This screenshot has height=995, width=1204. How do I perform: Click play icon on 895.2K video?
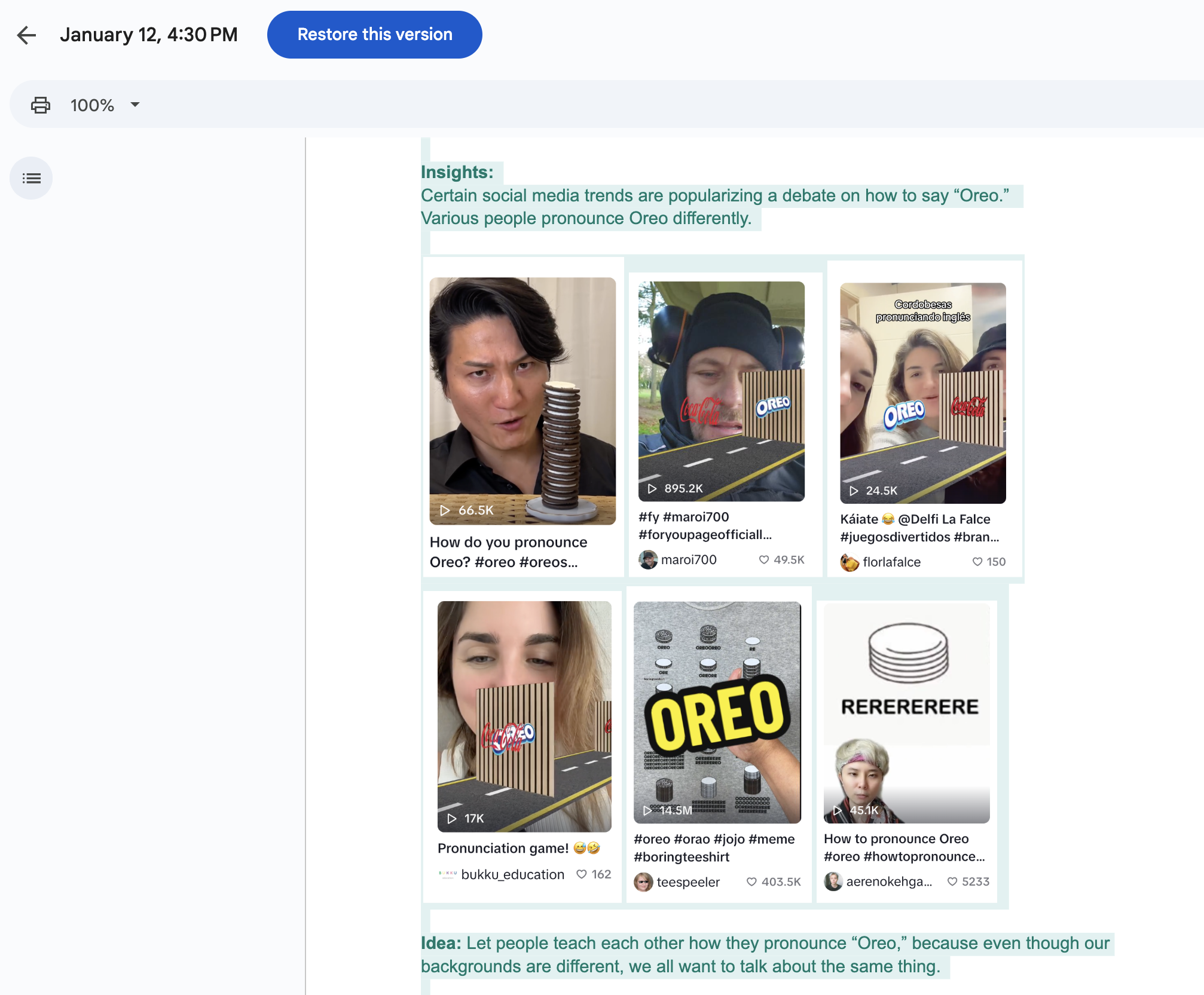pyautogui.click(x=652, y=488)
